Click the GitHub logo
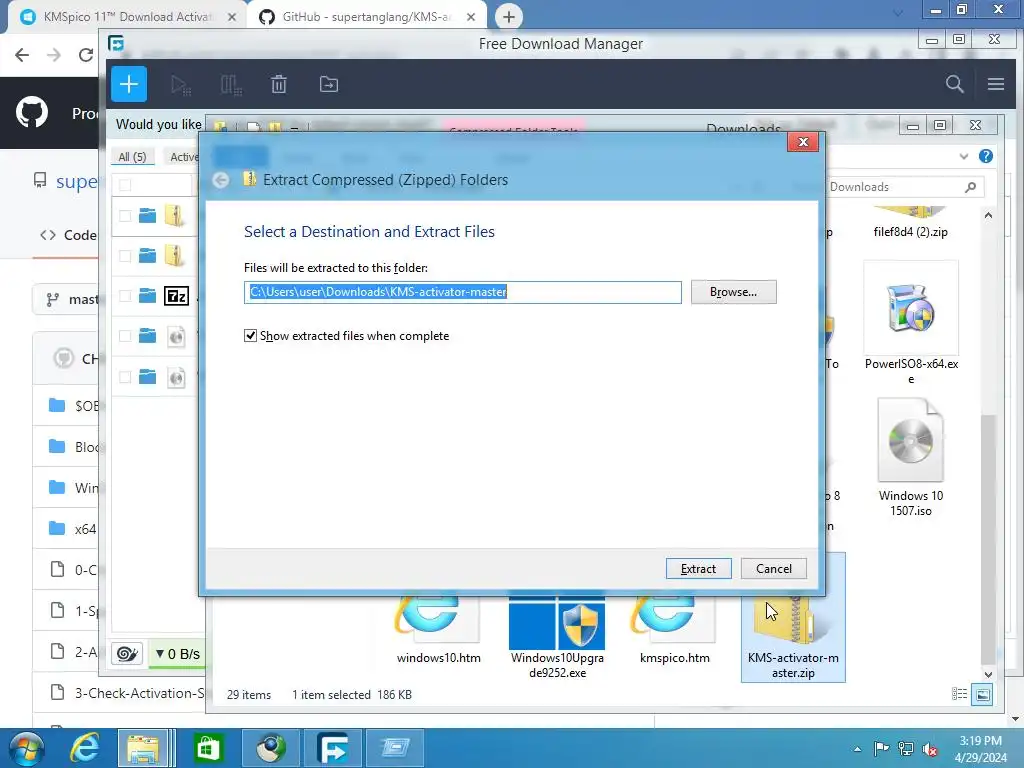The image size is (1024, 768). click(32, 112)
